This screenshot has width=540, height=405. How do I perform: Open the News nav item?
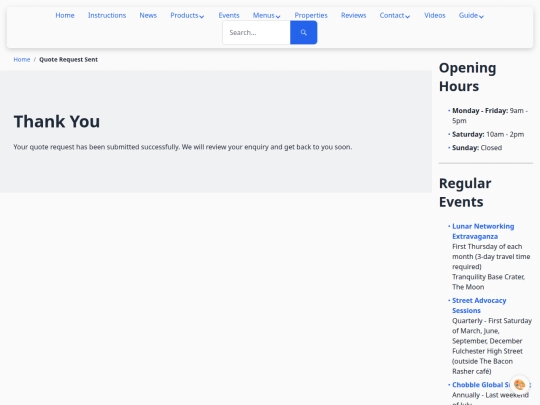(x=148, y=15)
